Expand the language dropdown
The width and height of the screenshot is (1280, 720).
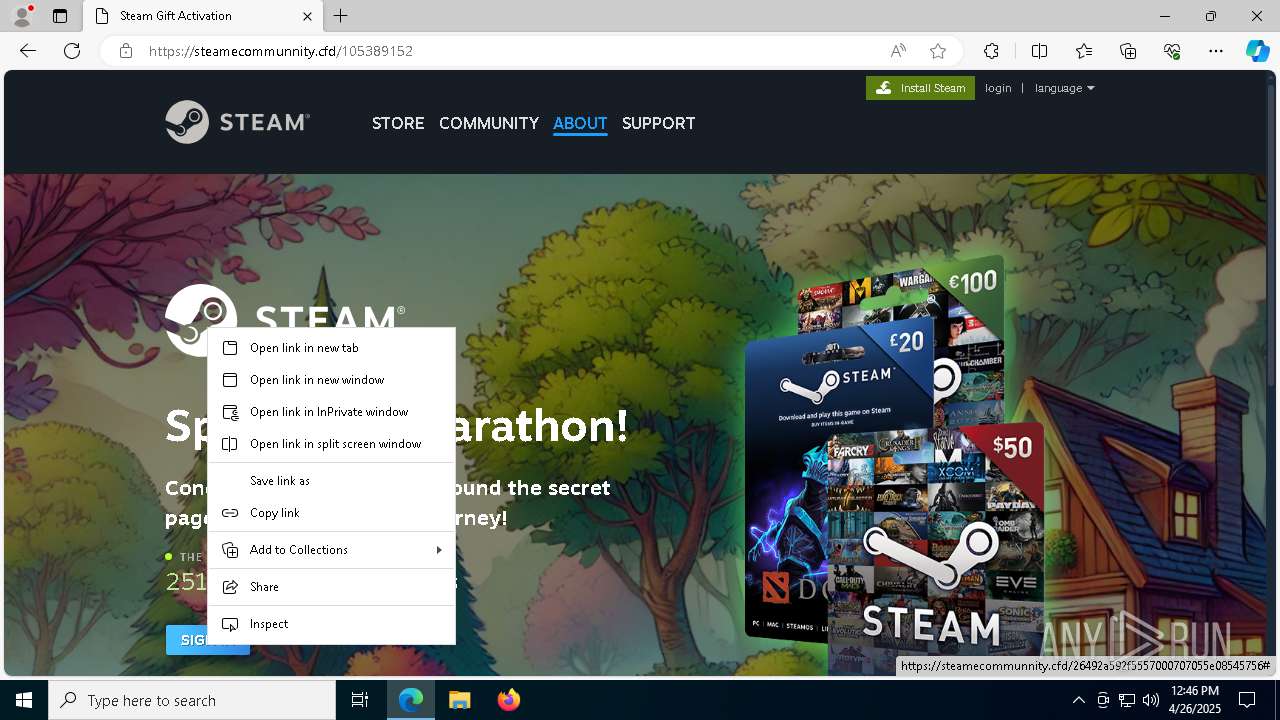pyautogui.click(x=1064, y=88)
